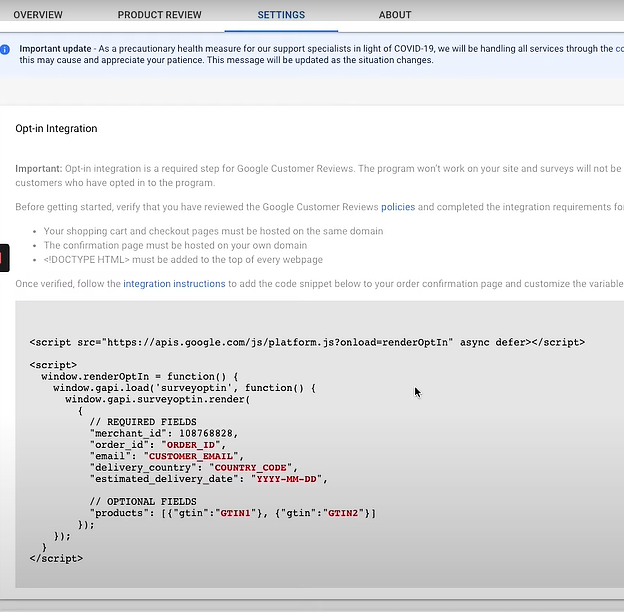Open the Product Review tab
The image size is (624, 612).
click(159, 15)
